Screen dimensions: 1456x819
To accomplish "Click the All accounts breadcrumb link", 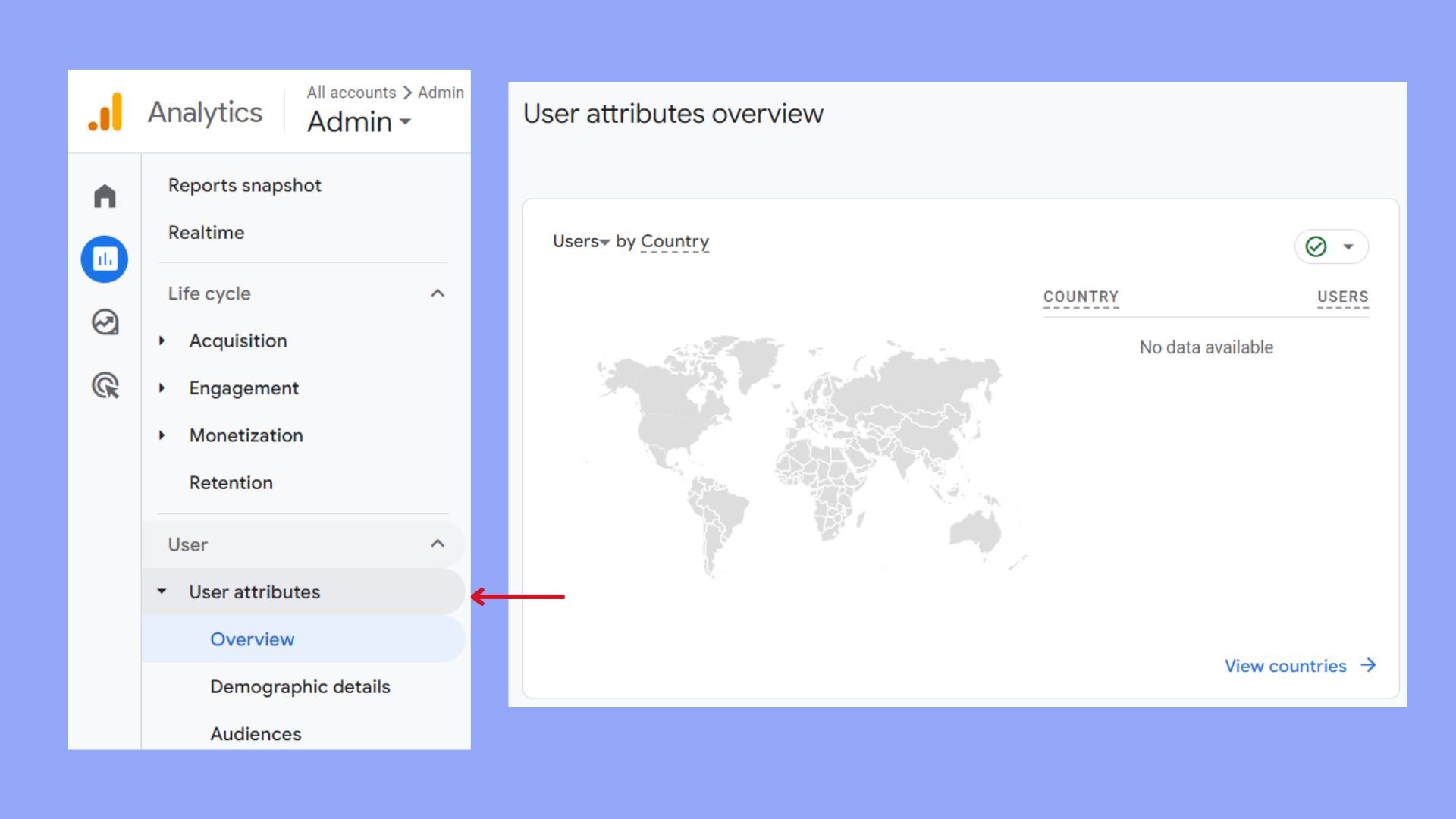I will click(351, 93).
